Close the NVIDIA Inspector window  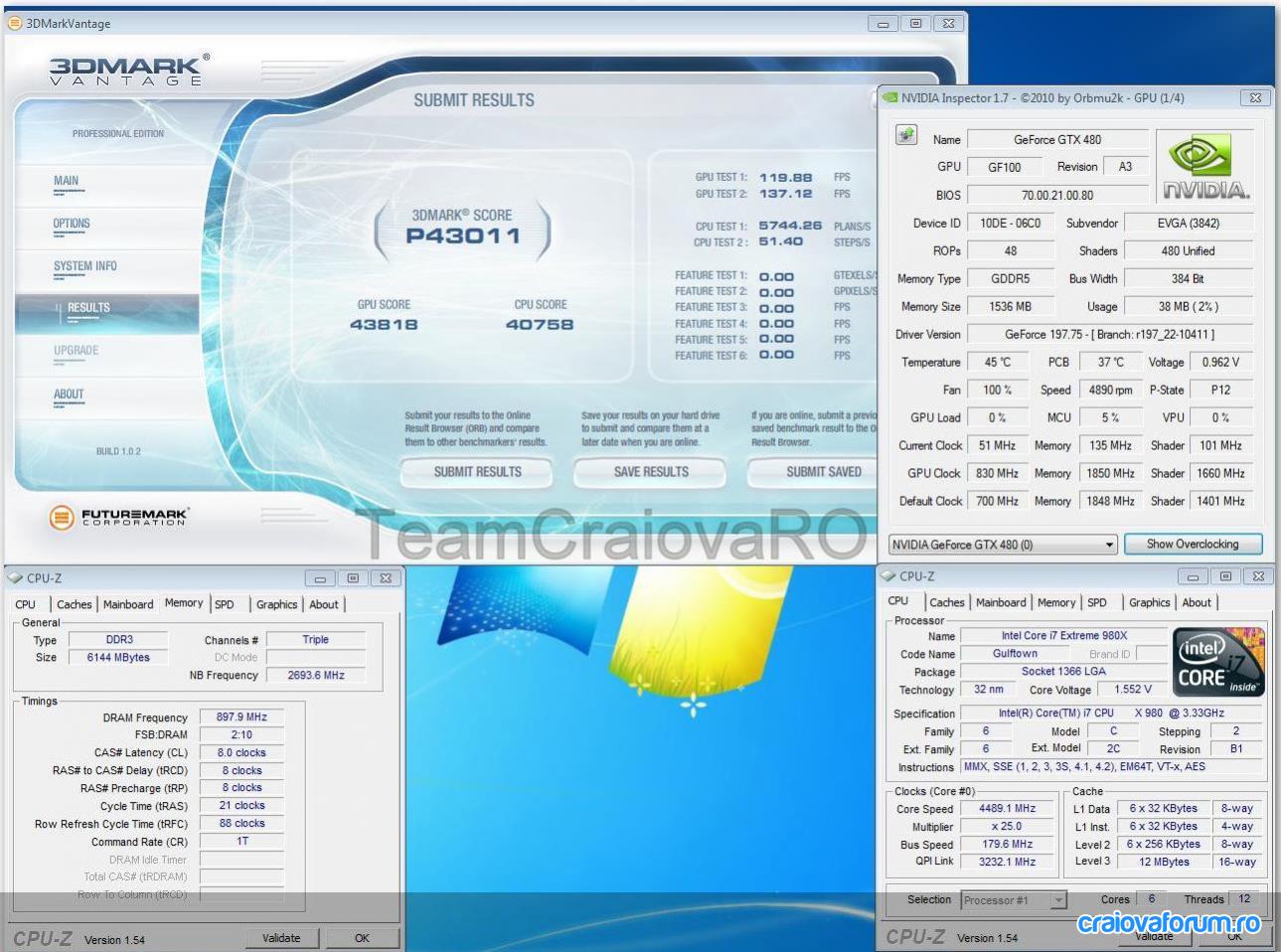1255,98
